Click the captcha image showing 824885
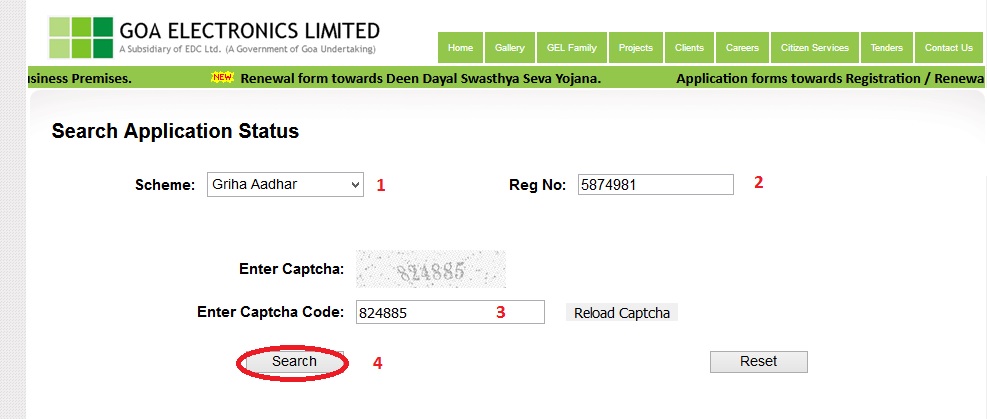987x419 pixels. (x=430, y=269)
